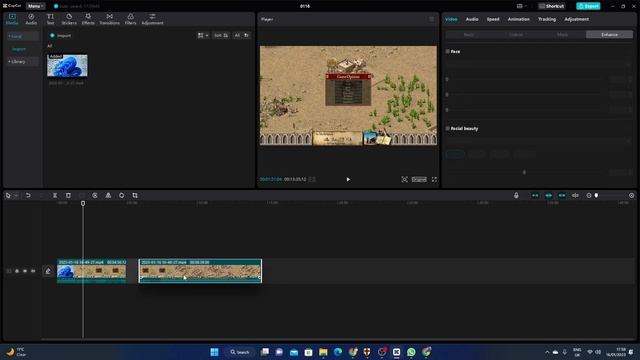Click the taskbar Search box
Image resolution: width=640 pixels, height=360 pixels.
[240, 352]
